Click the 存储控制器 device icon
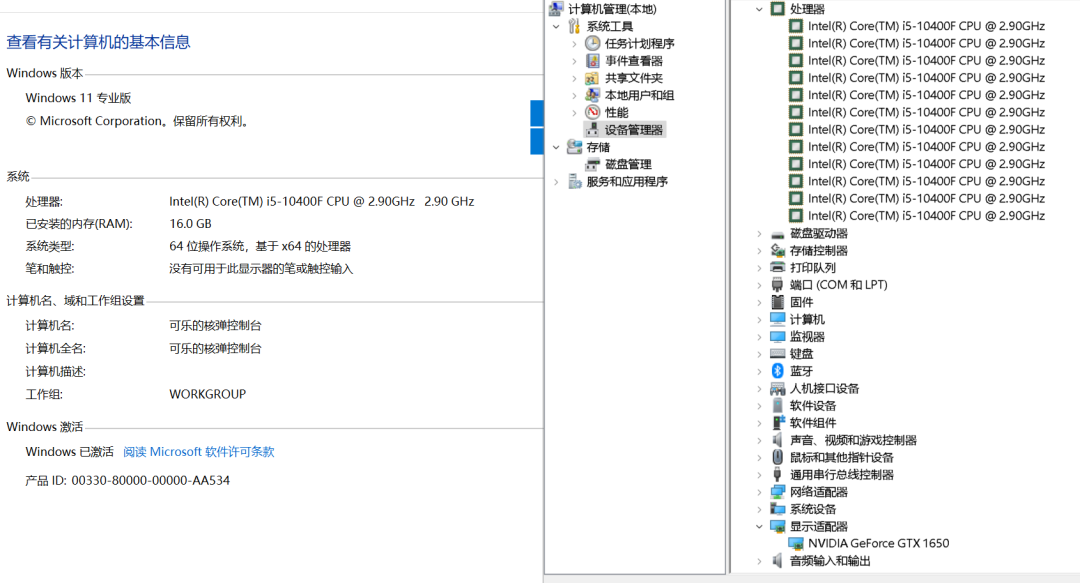The width and height of the screenshot is (1080, 583). coord(778,251)
